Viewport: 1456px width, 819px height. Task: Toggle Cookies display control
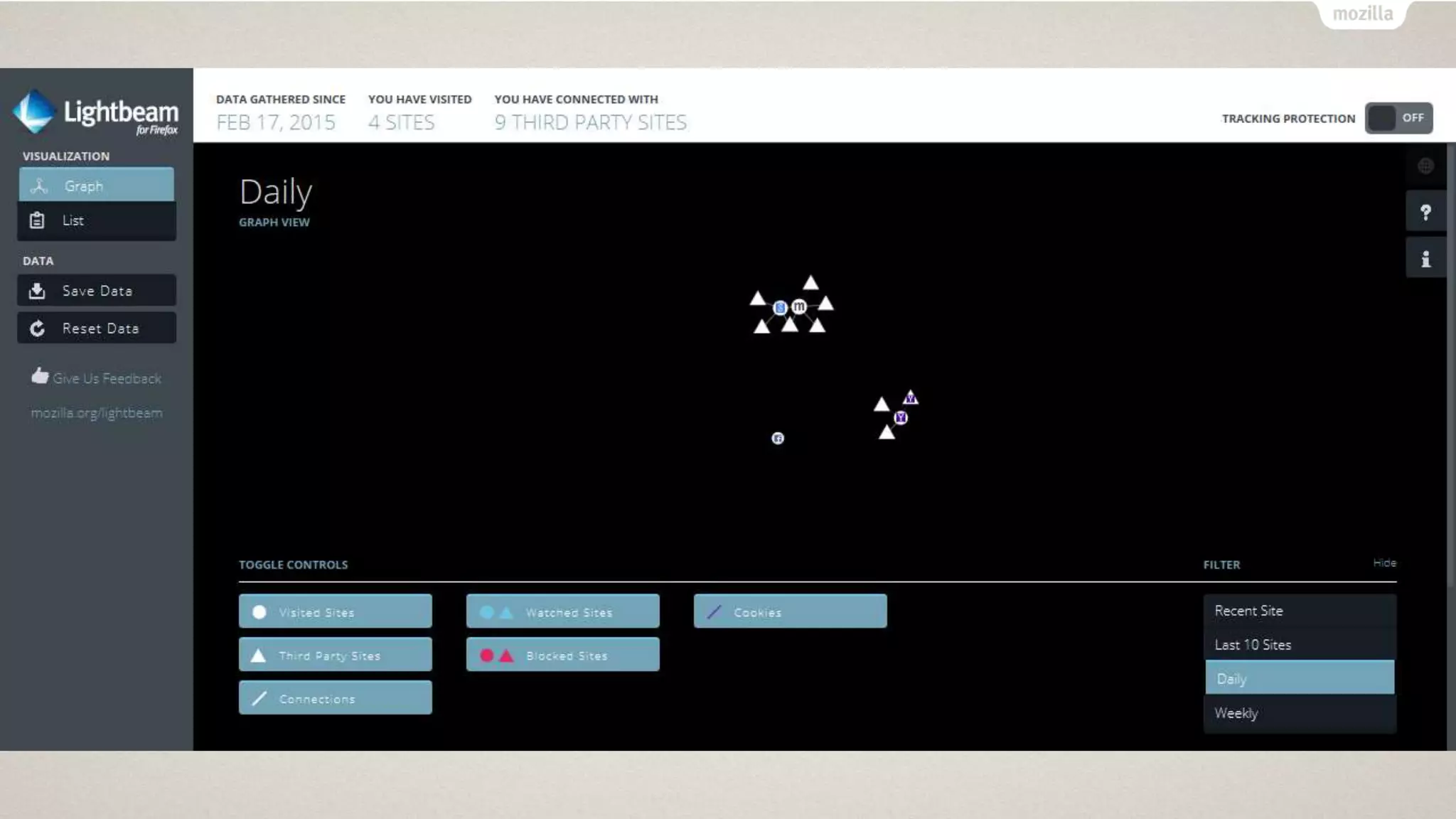(x=790, y=611)
